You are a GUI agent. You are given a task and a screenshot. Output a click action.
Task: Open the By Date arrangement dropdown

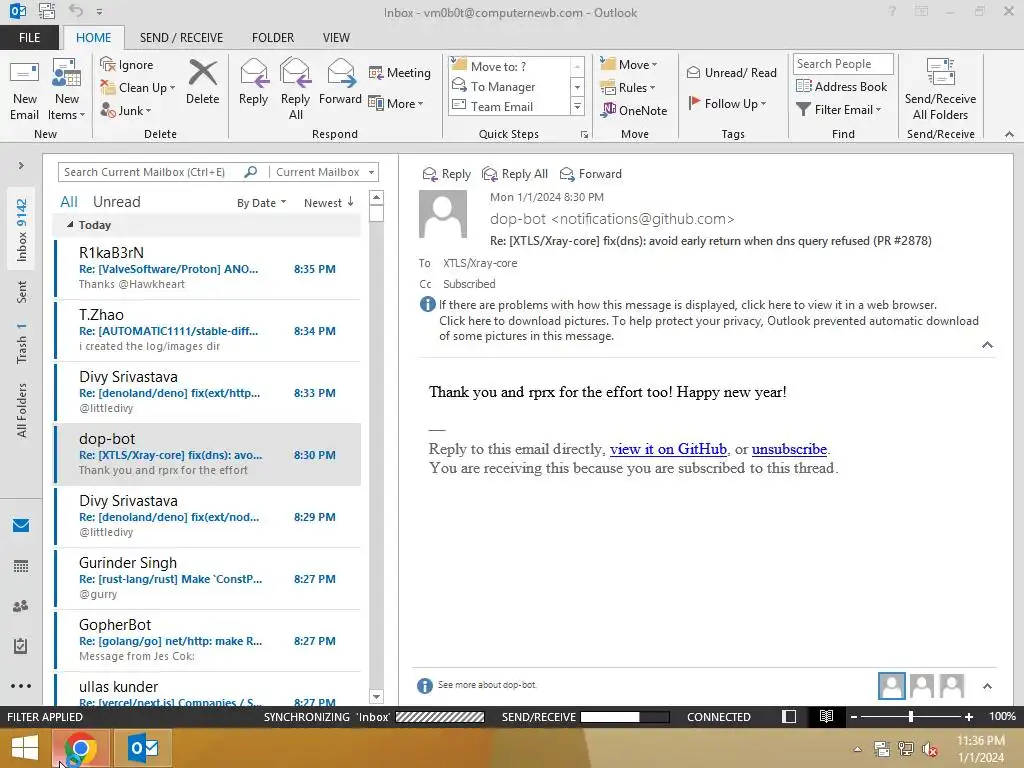pos(261,203)
